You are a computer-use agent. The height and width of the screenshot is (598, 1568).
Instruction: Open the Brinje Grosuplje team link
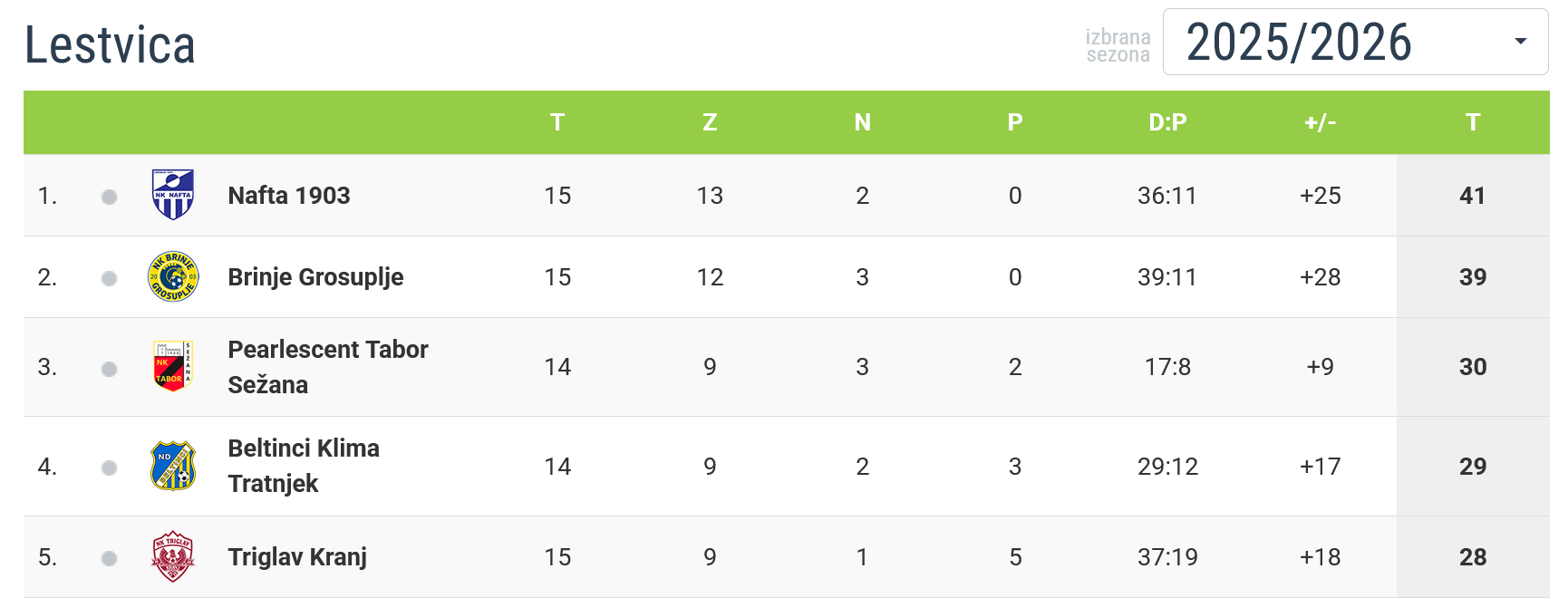(x=315, y=276)
